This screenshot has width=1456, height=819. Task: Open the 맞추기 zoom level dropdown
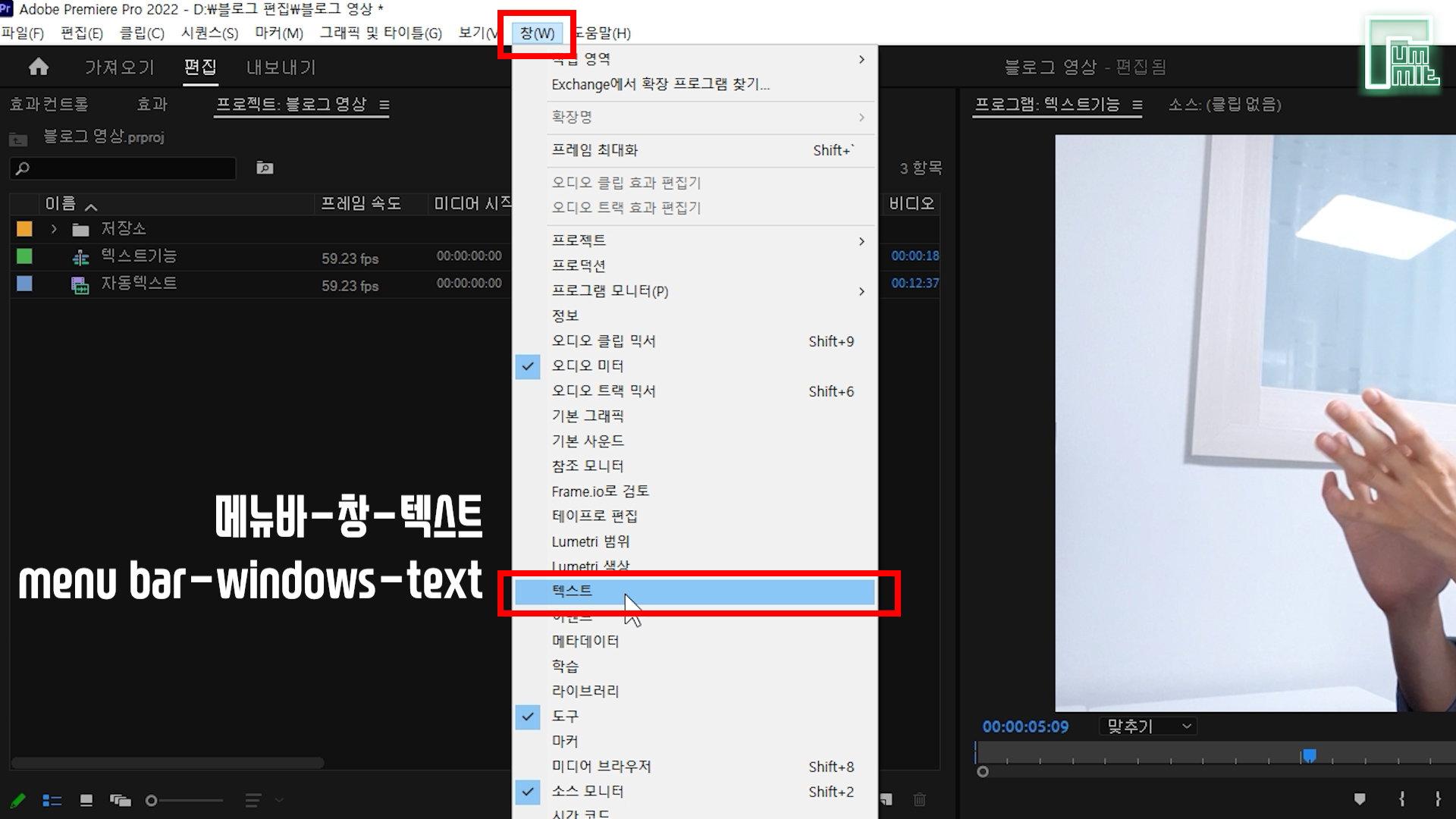pos(1148,726)
